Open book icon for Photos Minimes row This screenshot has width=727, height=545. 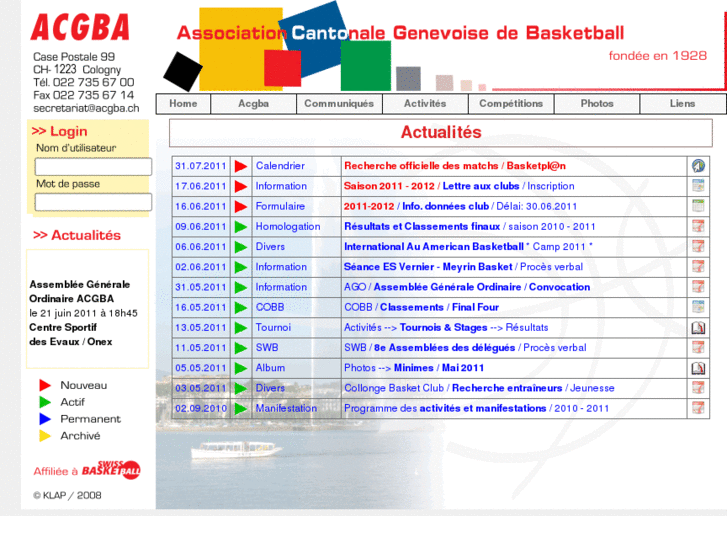tap(698, 368)
